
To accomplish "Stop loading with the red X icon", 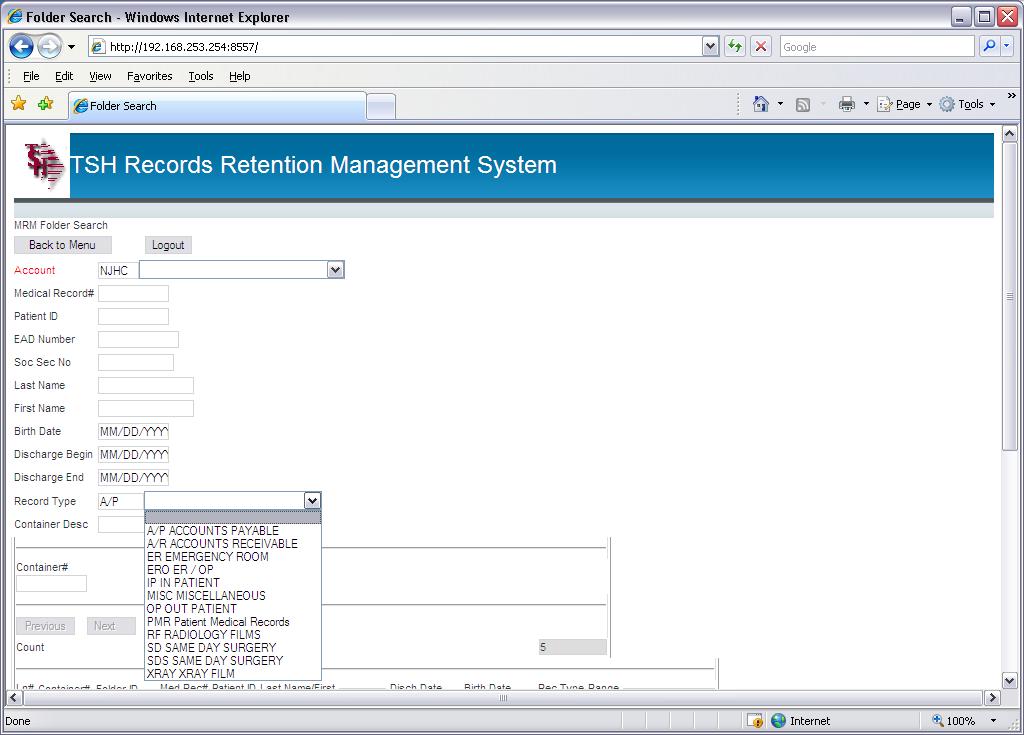I will tap(761, 46).
